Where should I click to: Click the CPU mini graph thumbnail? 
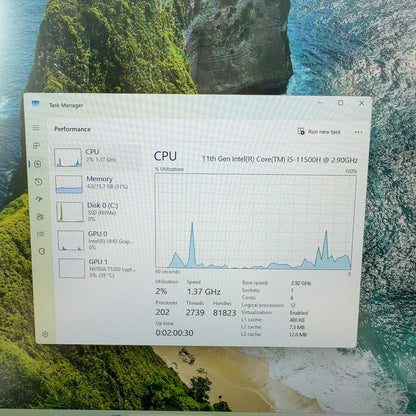click(x=68, y=157)
